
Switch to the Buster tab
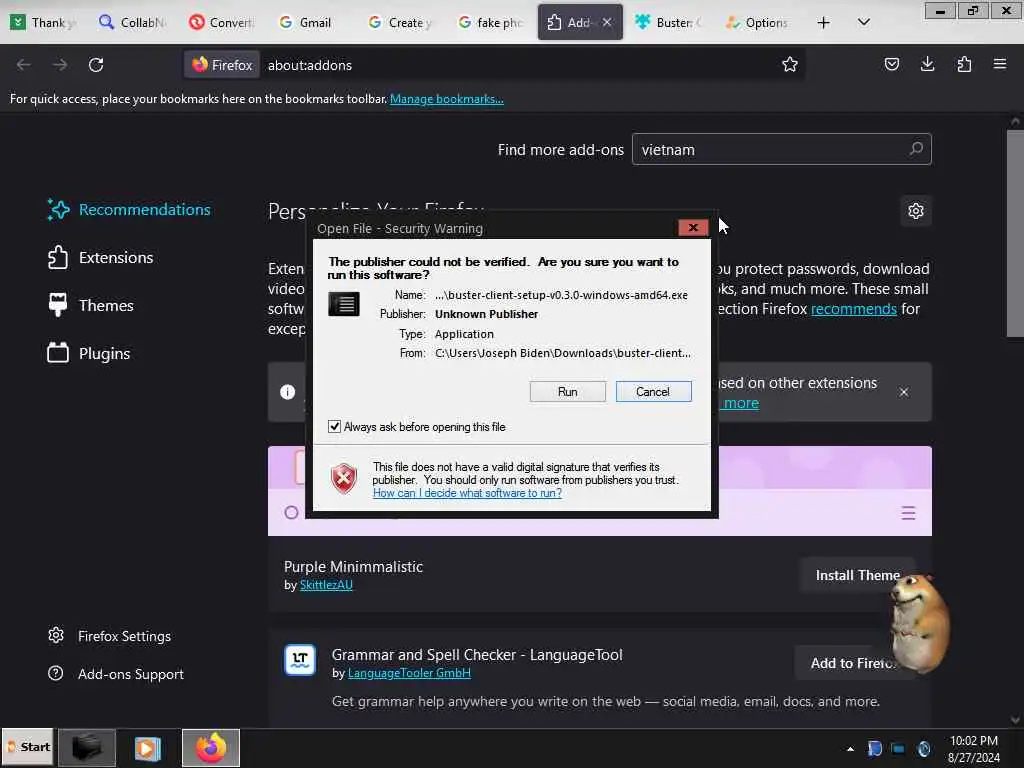click(670, 22)
